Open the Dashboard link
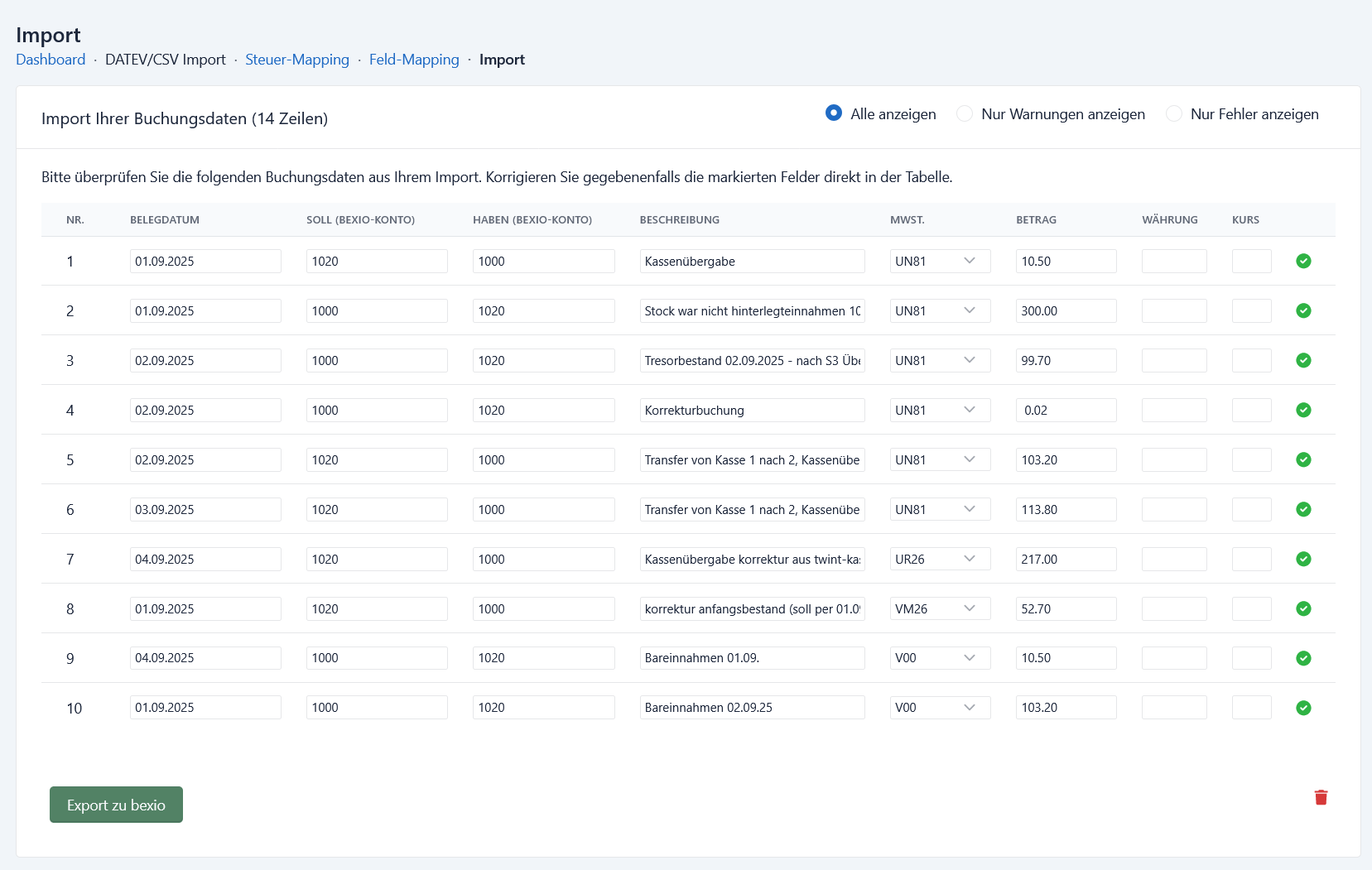The height and width of the screenshot is (870, 1372). pos(51,60)
